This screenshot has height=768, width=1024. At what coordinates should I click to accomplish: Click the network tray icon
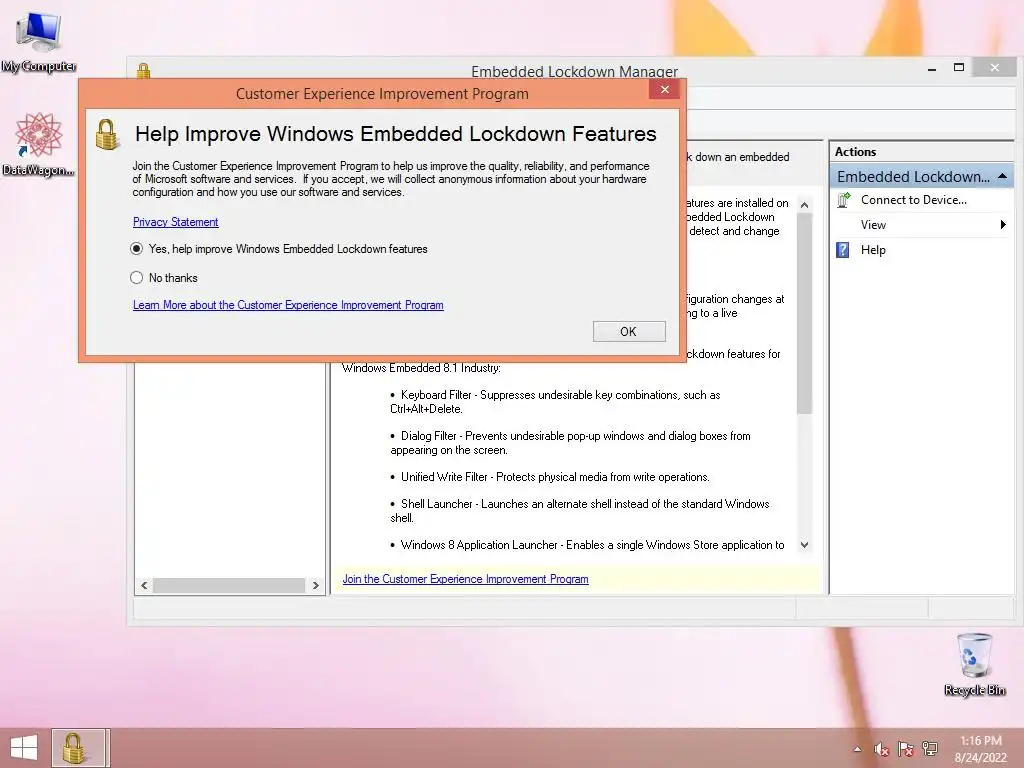[x=930, y=749]
